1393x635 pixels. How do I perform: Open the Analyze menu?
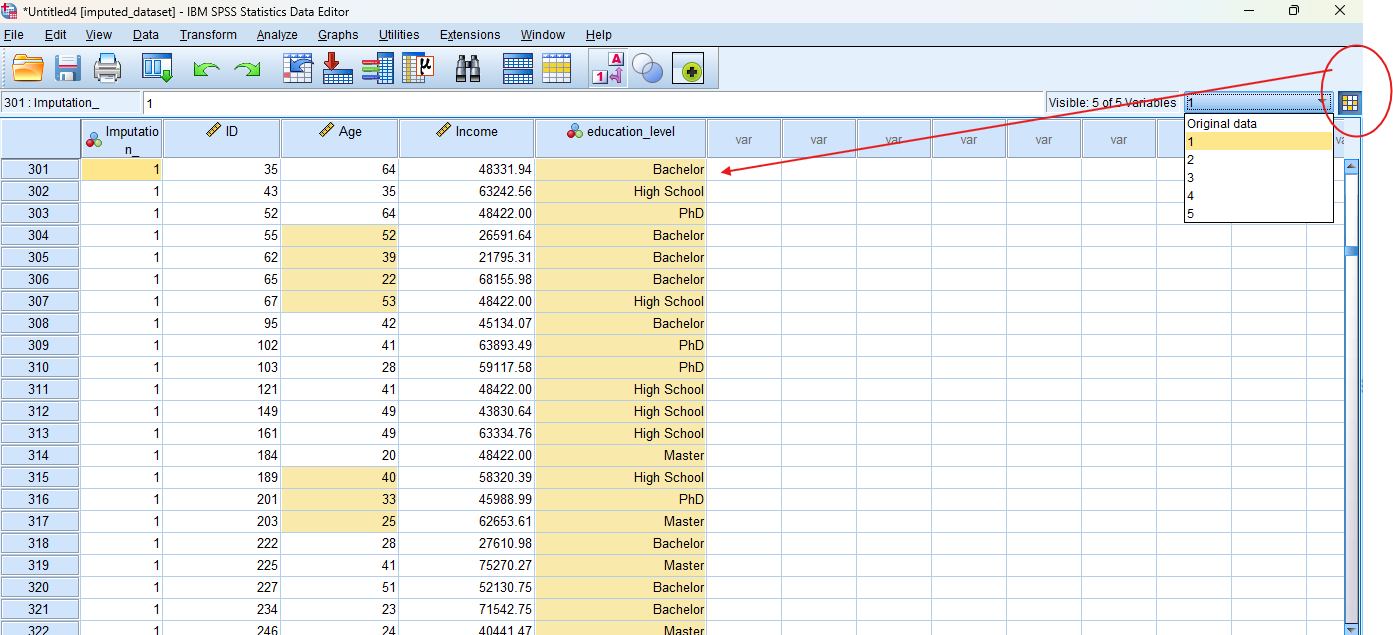click(x=277, y=35)
